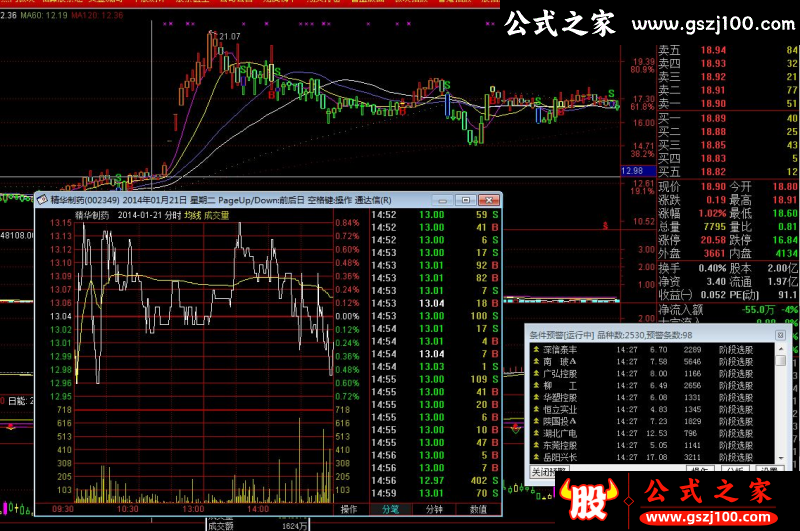Click the 卖三 18.92 order row
Screen dimensions: 800x531
pyautogui.click(x=728, y=77)
